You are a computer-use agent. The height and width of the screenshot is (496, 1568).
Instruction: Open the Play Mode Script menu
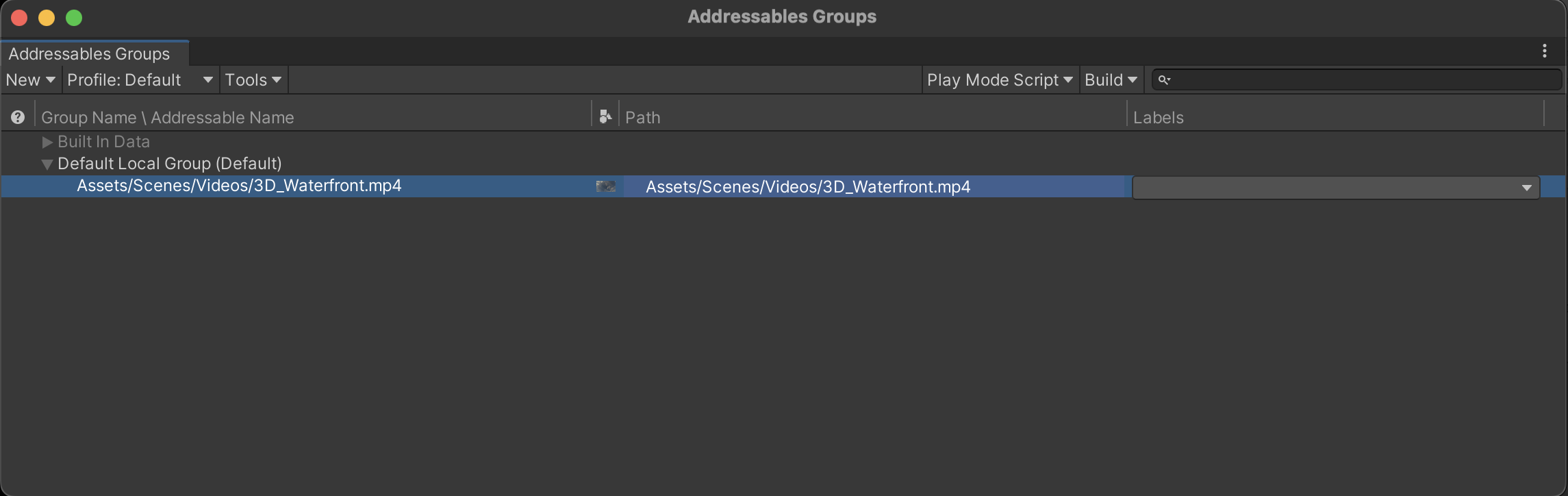coord(1000,80)
